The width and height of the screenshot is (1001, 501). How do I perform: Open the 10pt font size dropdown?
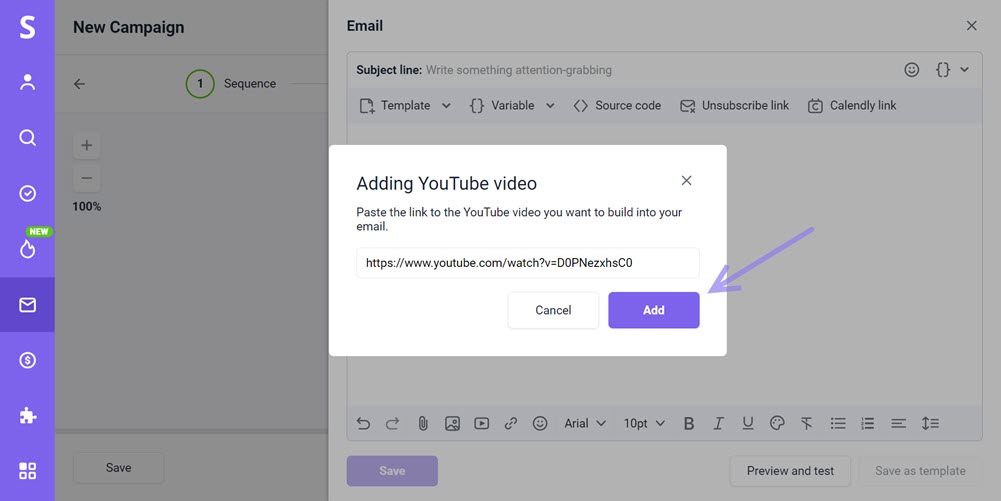(x=644, y=423)
